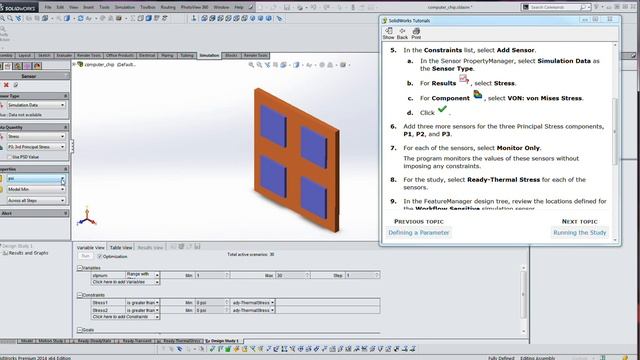Open Stress2 is greater than dropdown
Screen dimensions: 640x360
142,310
